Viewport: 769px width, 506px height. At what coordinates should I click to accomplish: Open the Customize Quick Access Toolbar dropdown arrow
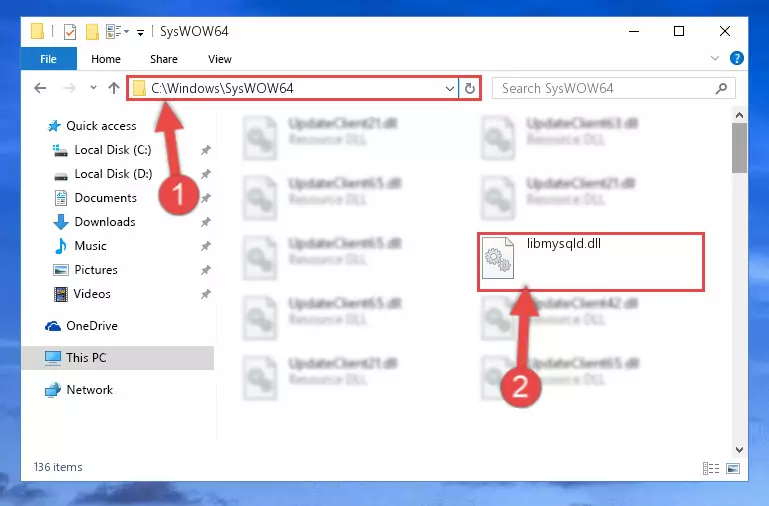[140, 33]
